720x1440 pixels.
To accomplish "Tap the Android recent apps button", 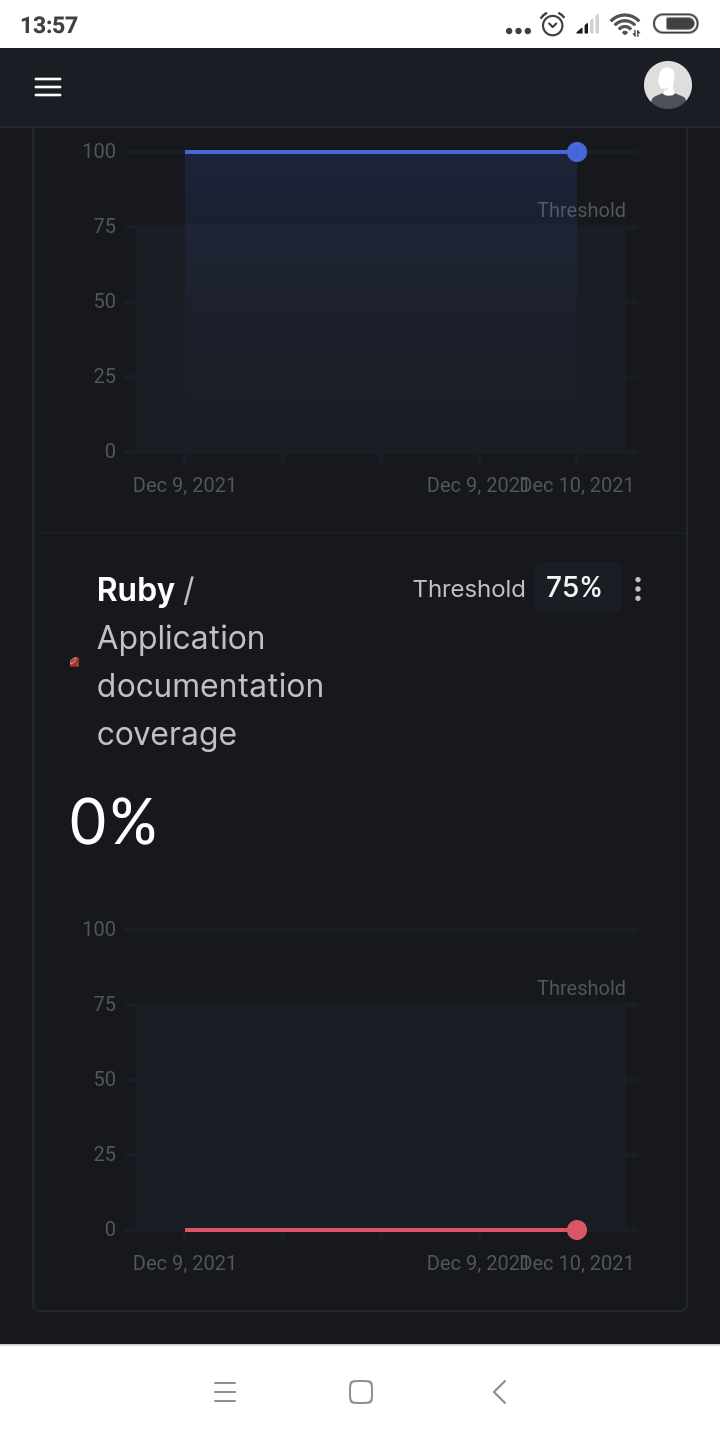I will tap(225, 1392).
